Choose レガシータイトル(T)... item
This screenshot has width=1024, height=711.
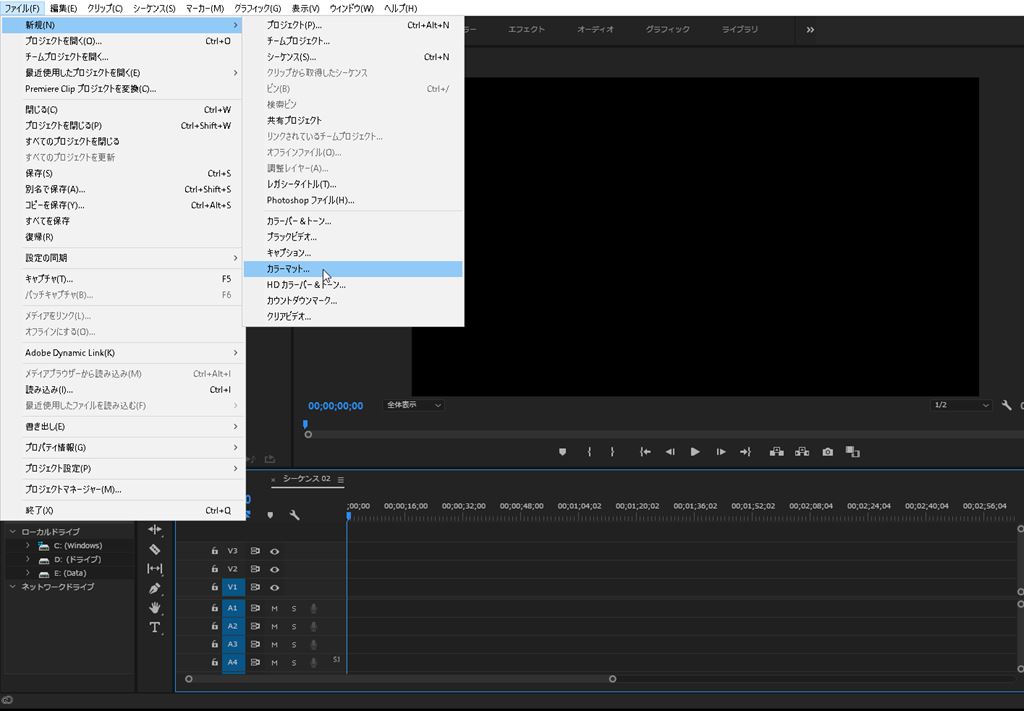pyautogui.click(x=353, y=184)
